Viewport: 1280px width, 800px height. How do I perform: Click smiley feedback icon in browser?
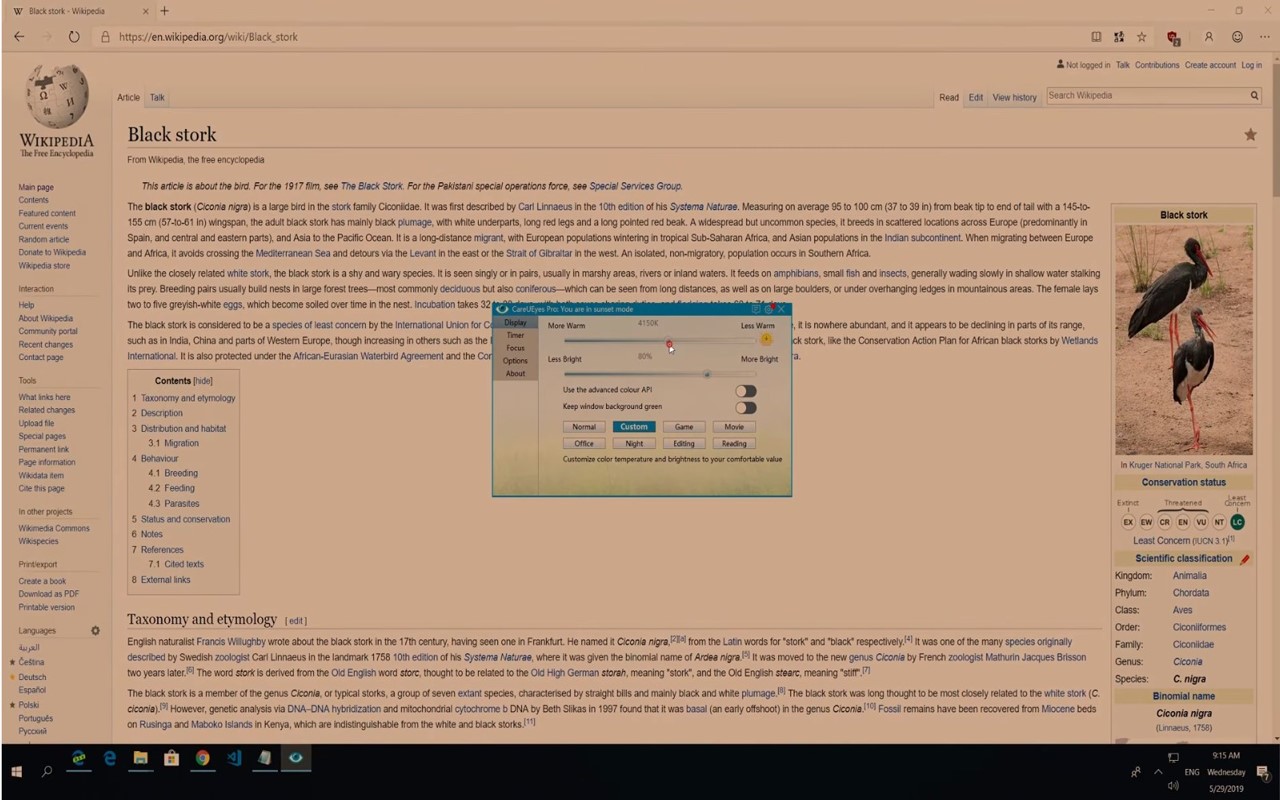coord(1237,37)
